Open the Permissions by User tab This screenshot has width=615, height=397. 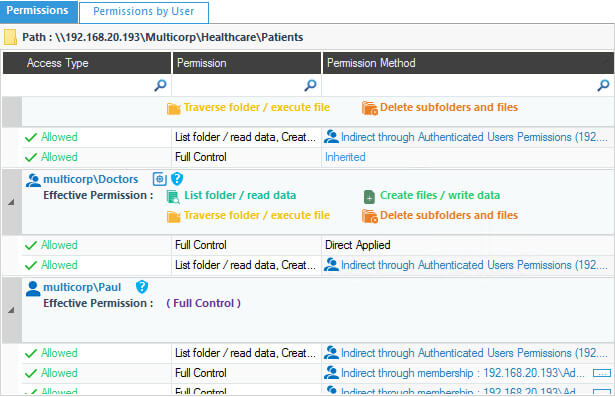point(144,12)
